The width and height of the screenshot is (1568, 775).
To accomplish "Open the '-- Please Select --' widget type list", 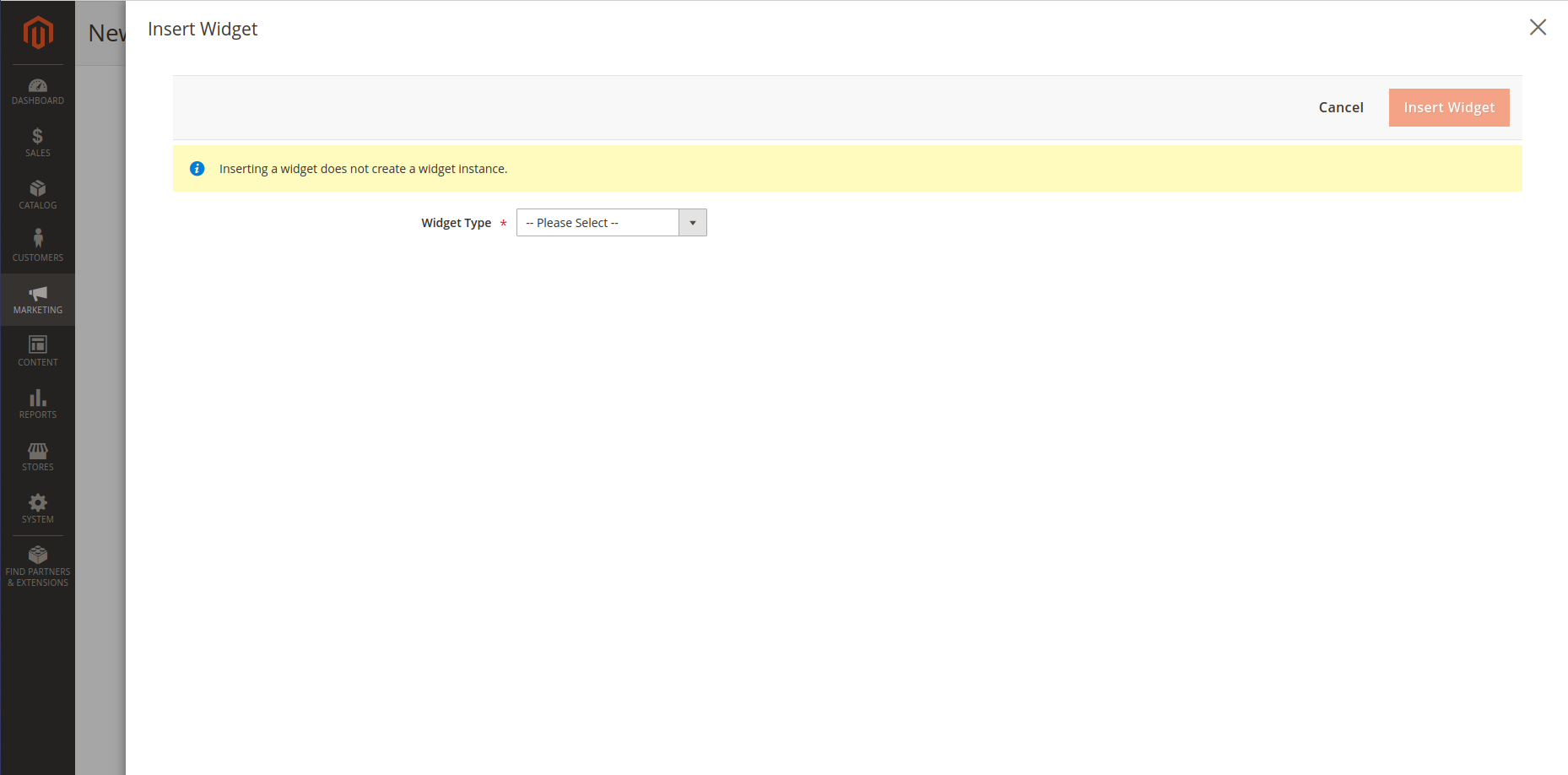I will pyautogui.click(x=599, y=222).
